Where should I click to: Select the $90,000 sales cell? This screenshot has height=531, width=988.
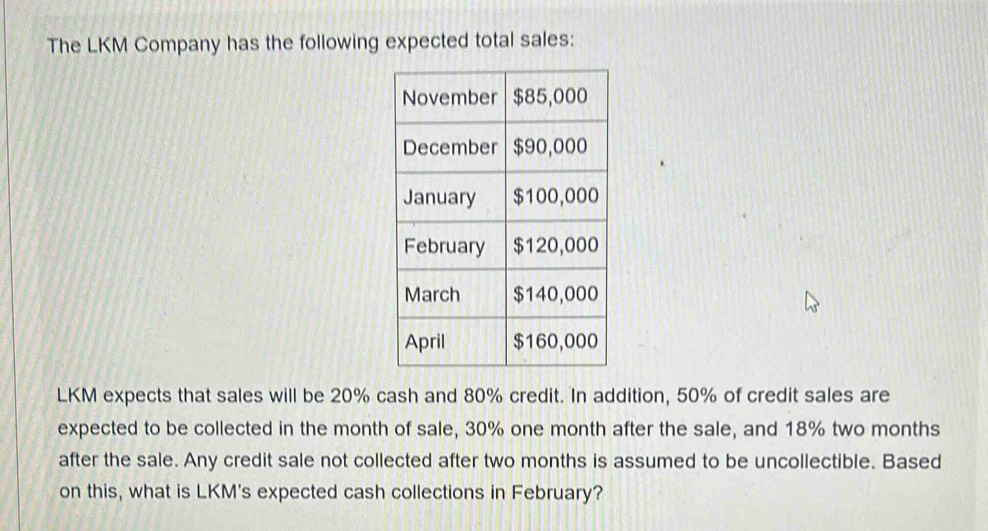(549, 146)
